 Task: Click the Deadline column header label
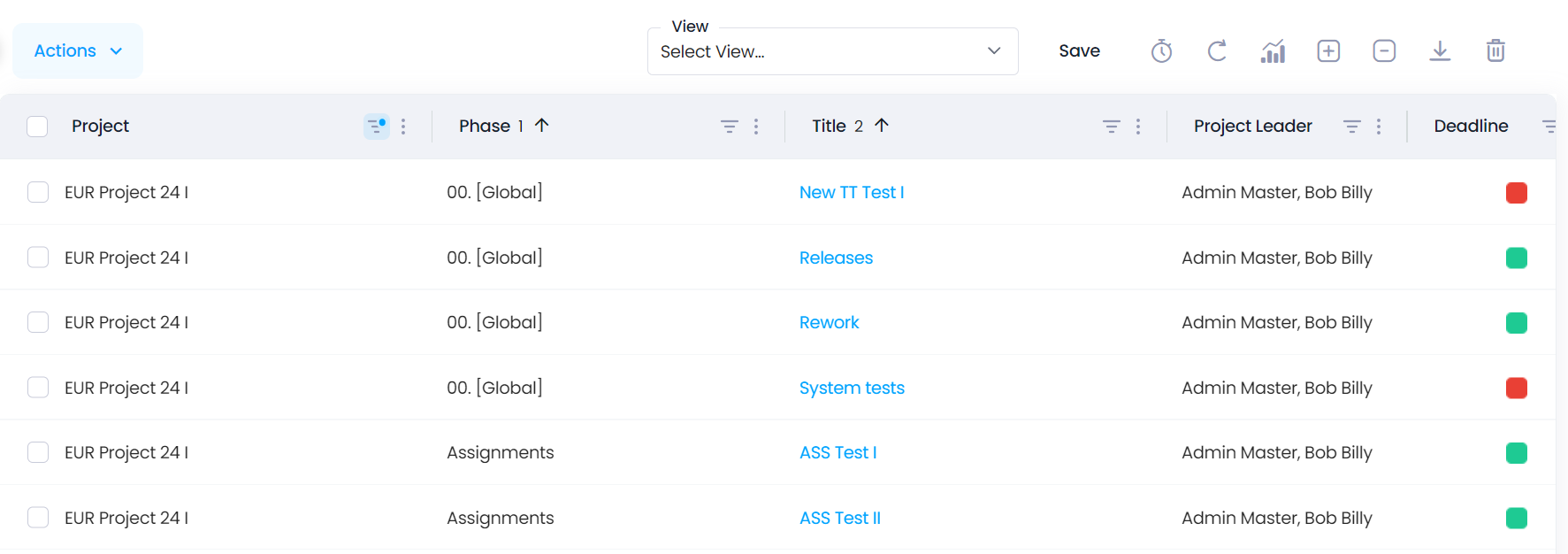(x=1472, y=127)
